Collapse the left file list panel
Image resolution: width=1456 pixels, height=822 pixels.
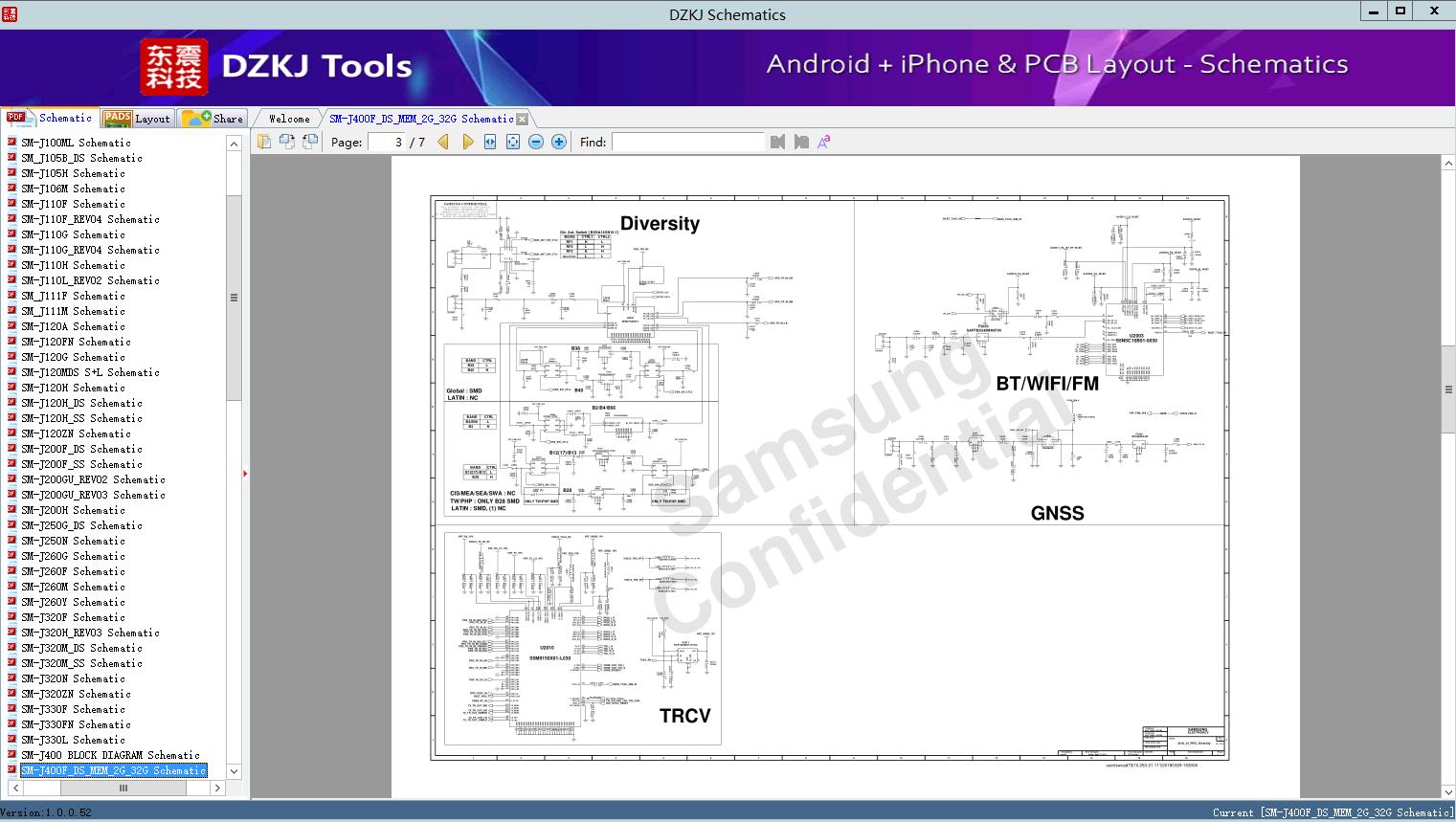pyautogui.click(x=245, y=473)
